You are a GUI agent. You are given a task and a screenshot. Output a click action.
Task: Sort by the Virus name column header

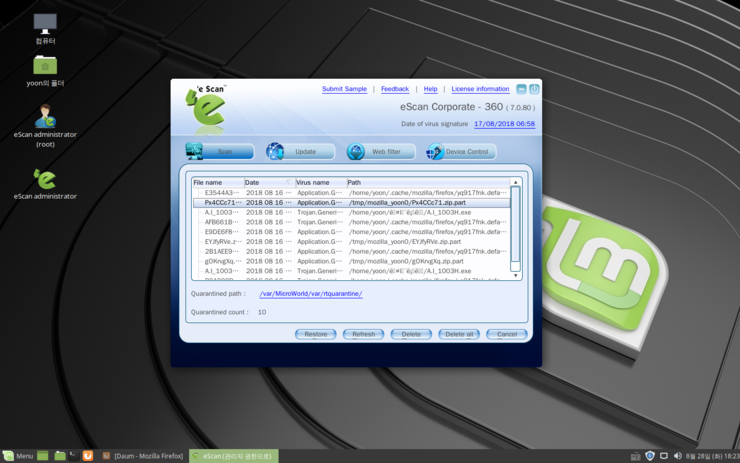pyautogui.click(x=320, y=183)
